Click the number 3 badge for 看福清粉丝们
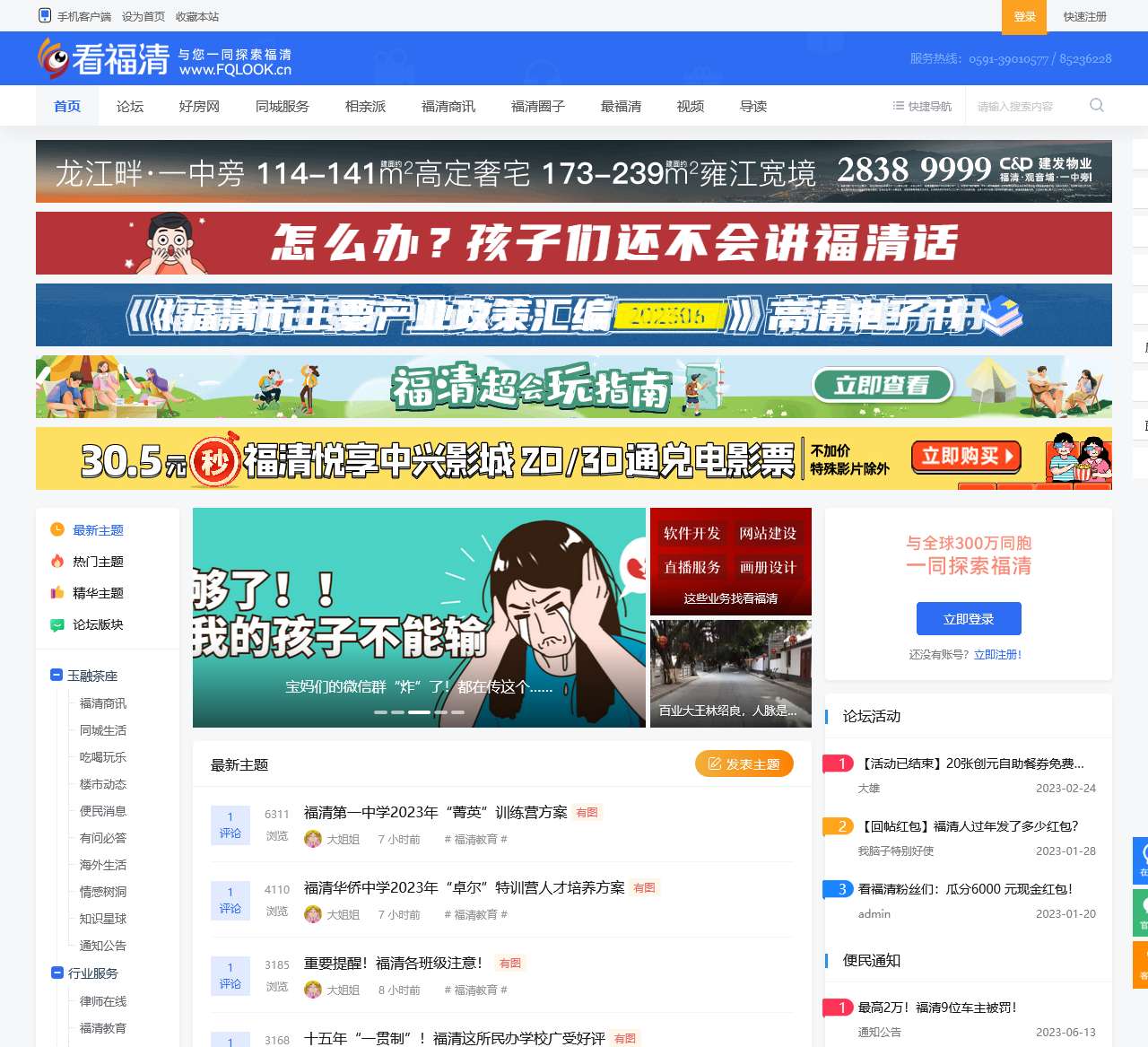Viewport: 1148px width, 1047px height. tap(839, 889)
